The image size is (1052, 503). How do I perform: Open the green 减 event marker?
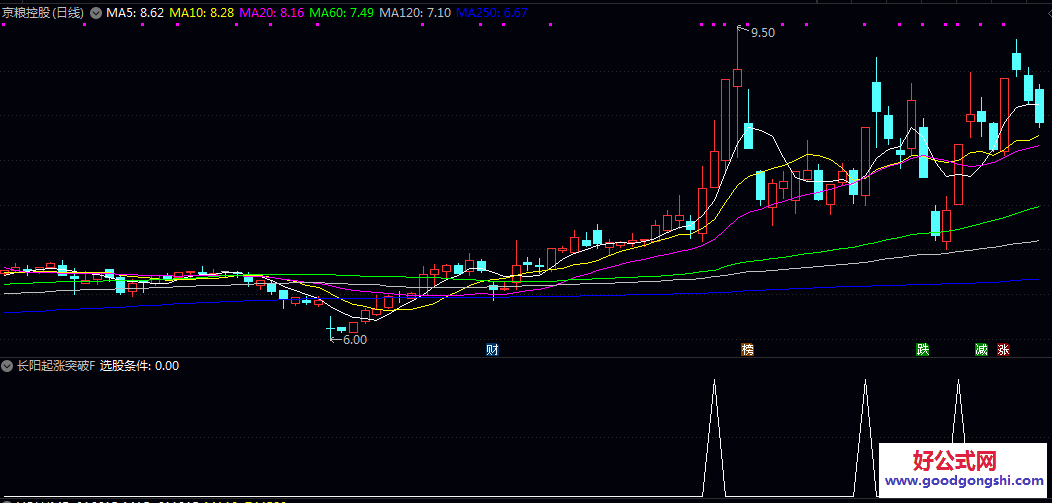982,349
